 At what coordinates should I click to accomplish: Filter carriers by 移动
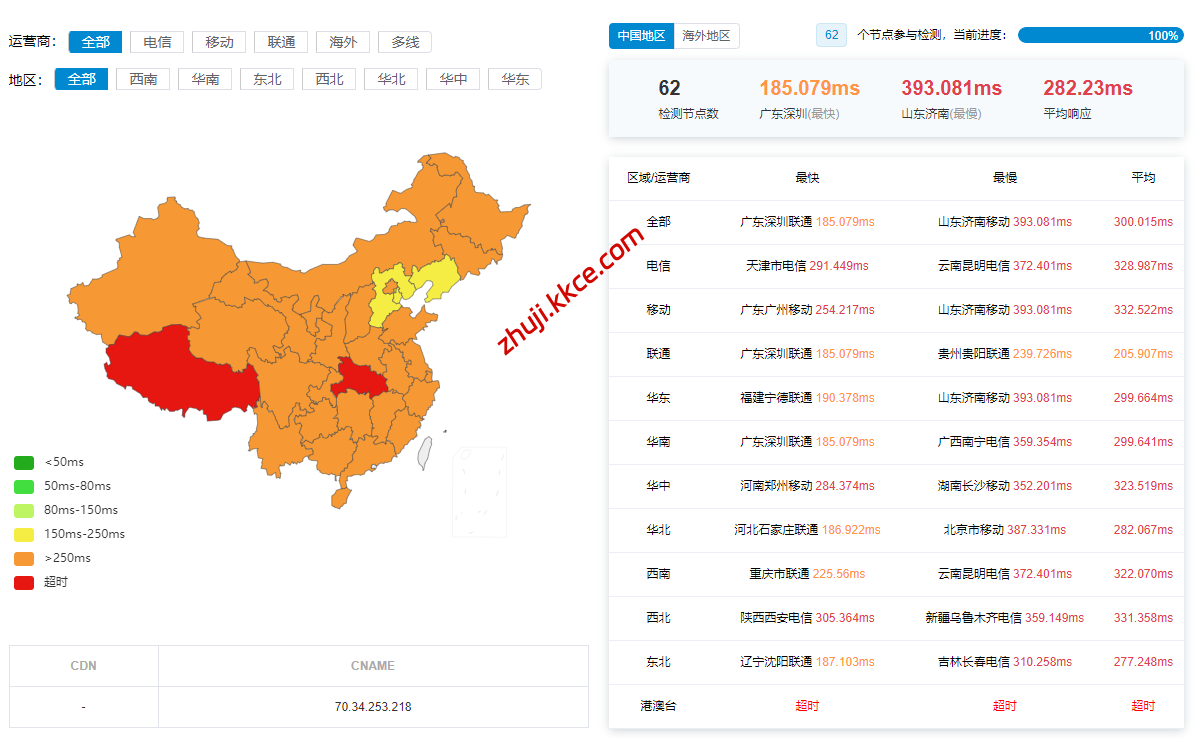pos(219,42)
